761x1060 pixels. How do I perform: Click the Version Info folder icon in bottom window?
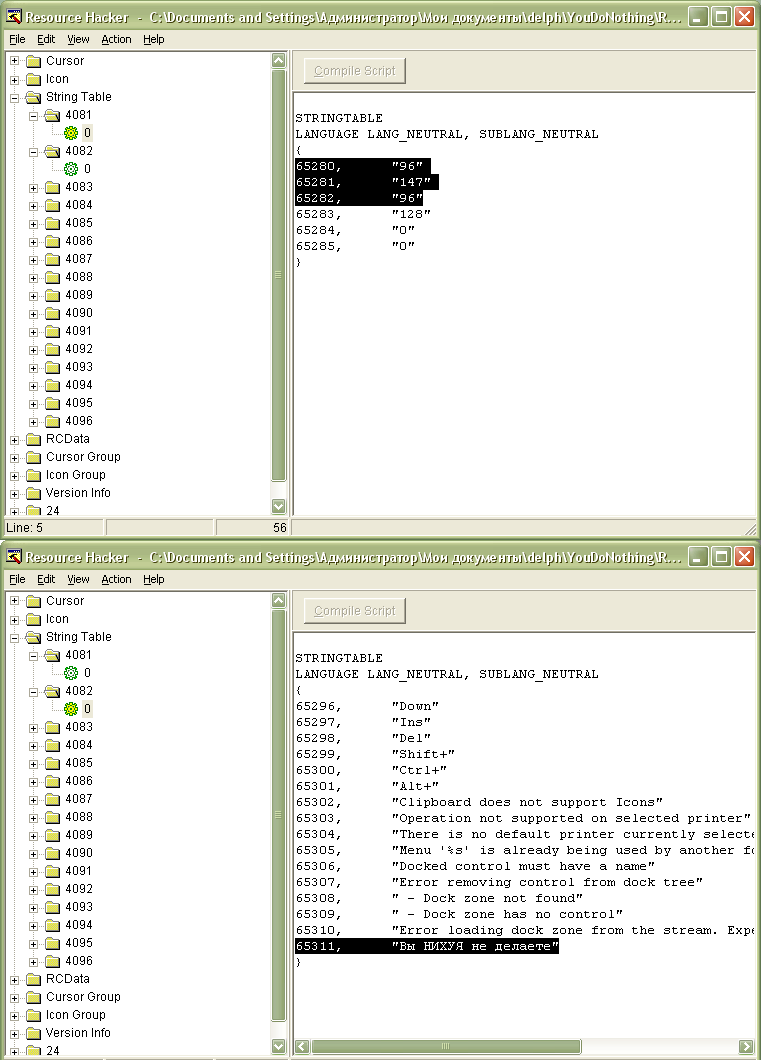click(33, 1033)
